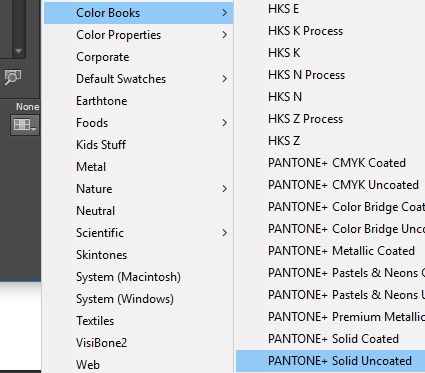Image resolution: width=425 pixels, height=373 pixels.
Task: Choose the Skintones swatch library
Action: click(x=138, y=255)
